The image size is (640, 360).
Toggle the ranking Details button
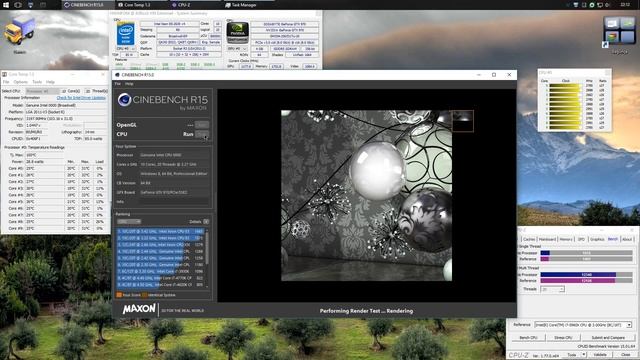click(x=206, y=222)
